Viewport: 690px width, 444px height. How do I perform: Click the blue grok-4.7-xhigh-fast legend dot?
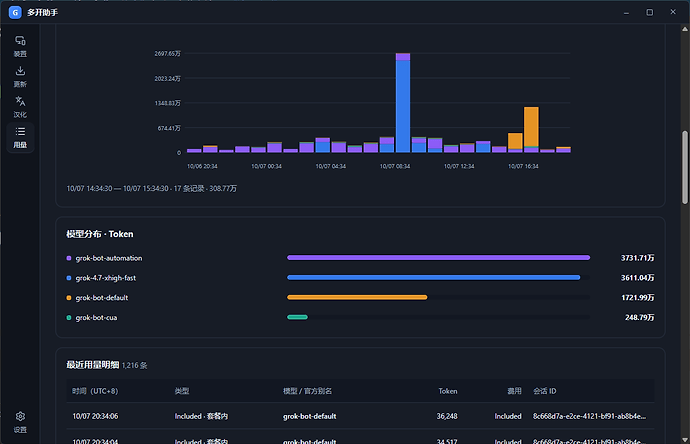click(69, 278)
